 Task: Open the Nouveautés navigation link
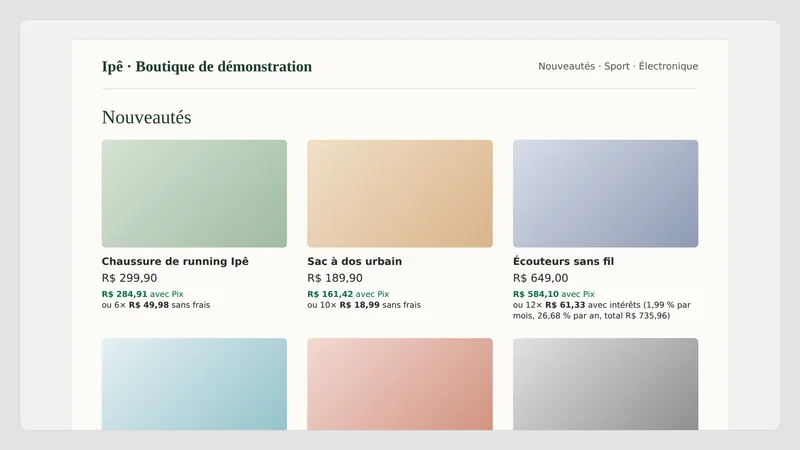[566, 66]
